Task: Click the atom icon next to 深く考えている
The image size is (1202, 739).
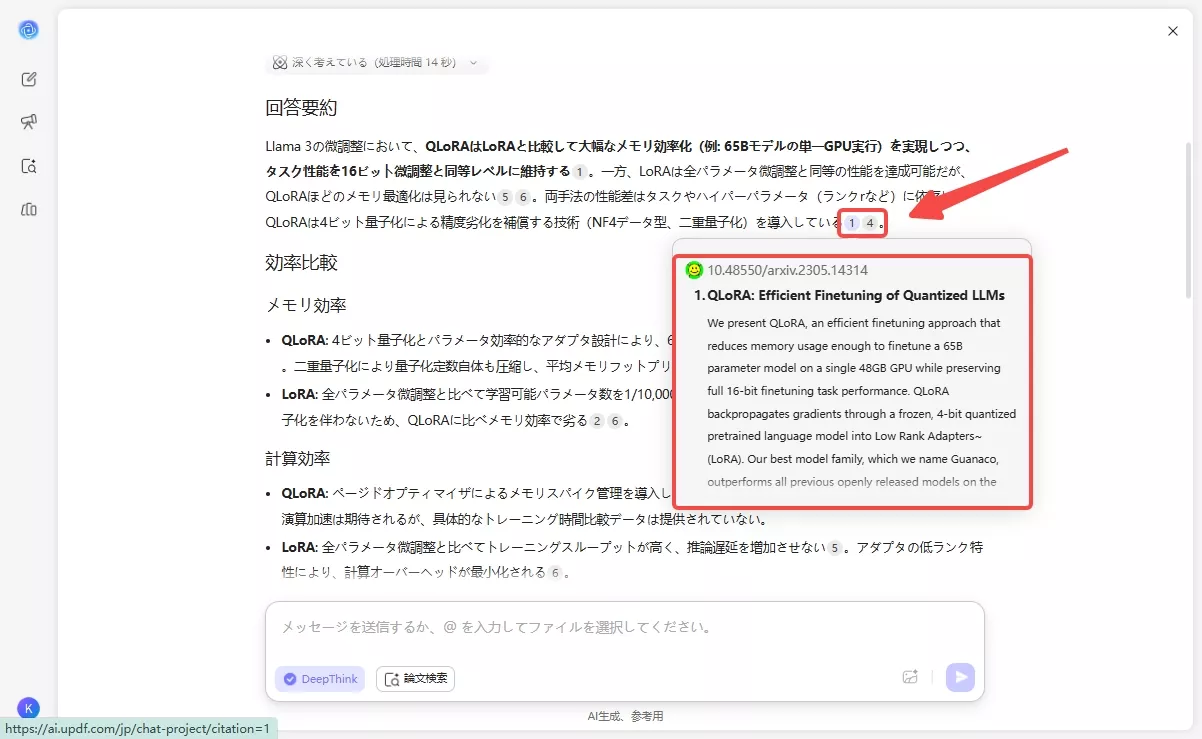Action: click(280, 62)
